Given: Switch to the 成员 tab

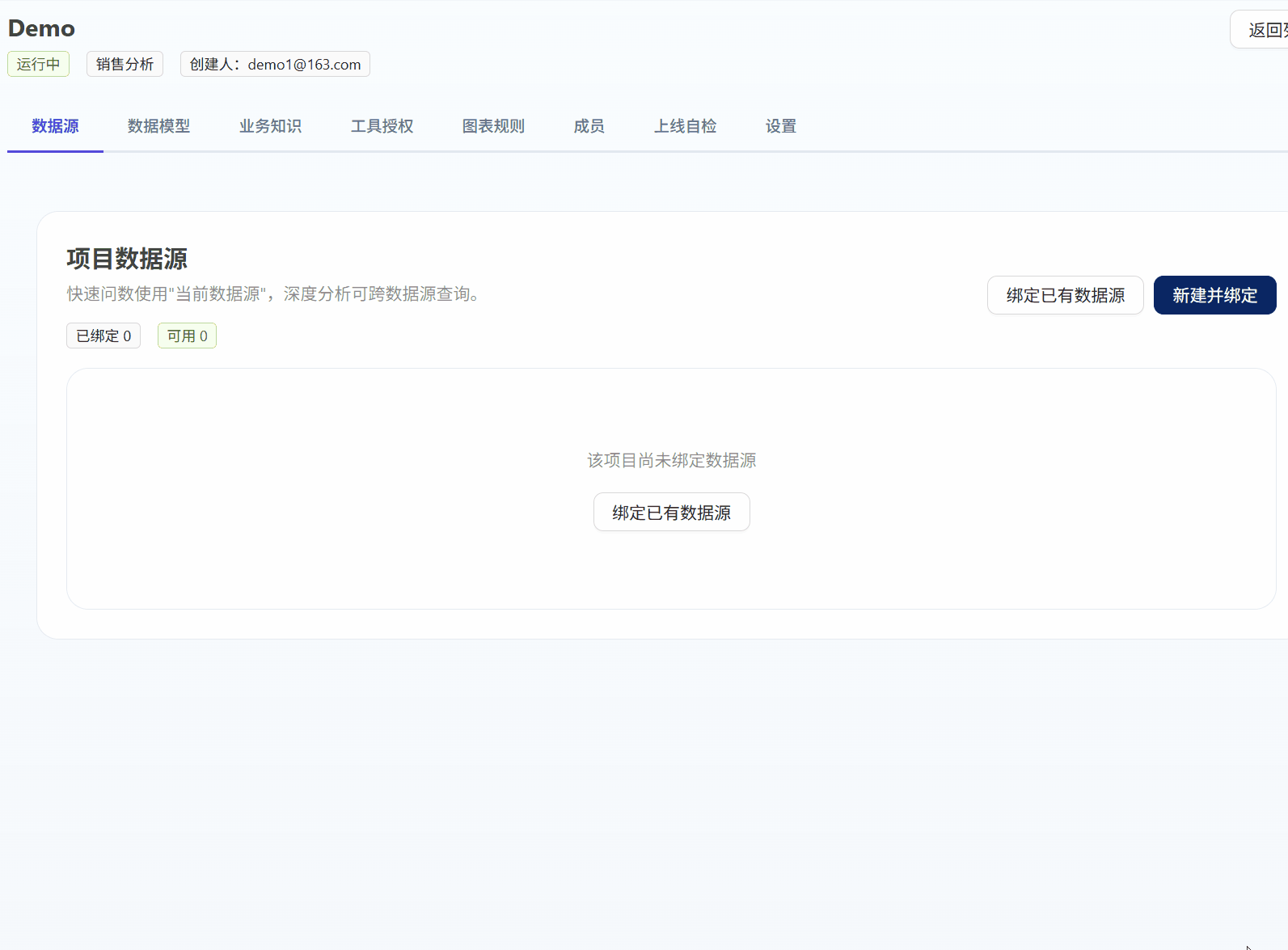Looking at the screenshot, I should pos(589,126).
